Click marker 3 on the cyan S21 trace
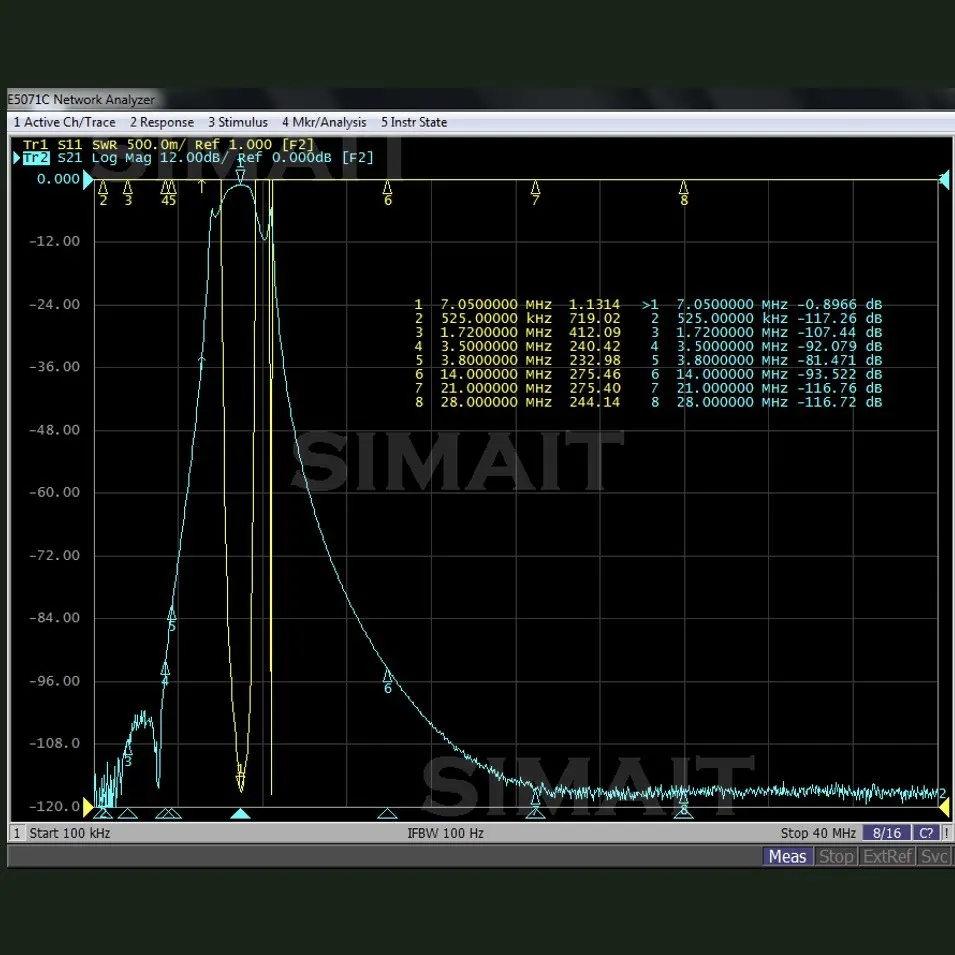 pyautogui.click(x=128, y=753)
